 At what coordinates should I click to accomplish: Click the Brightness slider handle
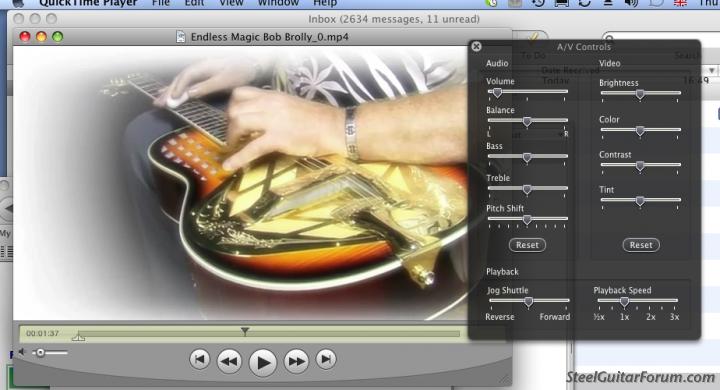tap(640, 94)
